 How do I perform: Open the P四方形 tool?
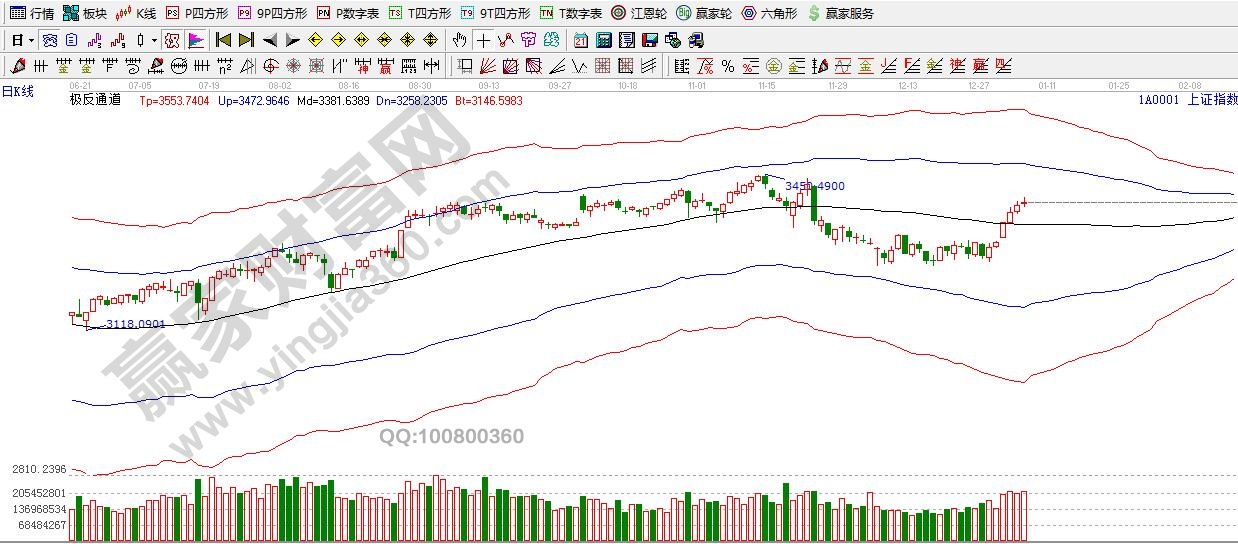197,13
